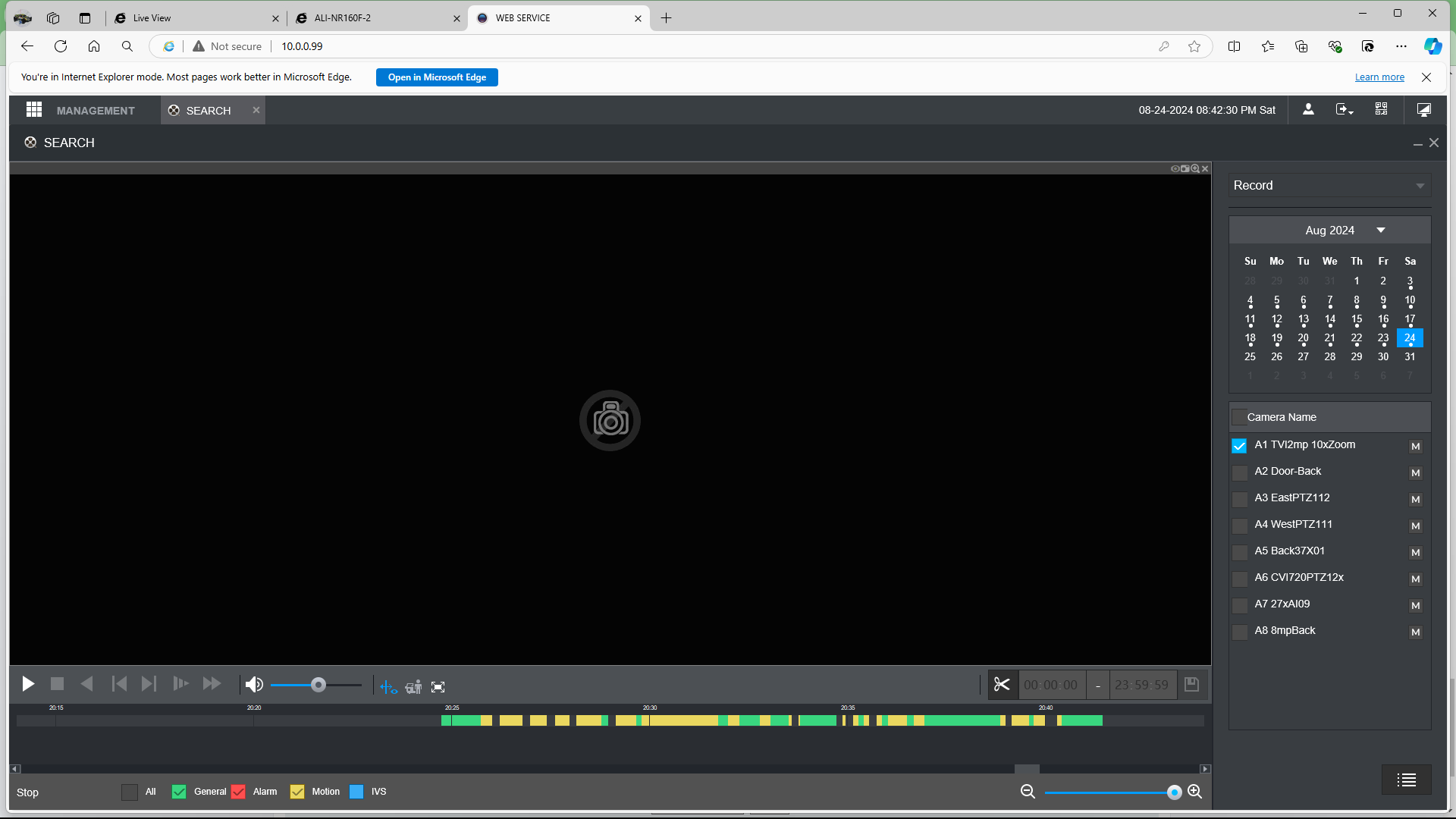Select all cameras via Camera Name checkbox
The image size is (1456, 819).
[x=1240, y=417]
